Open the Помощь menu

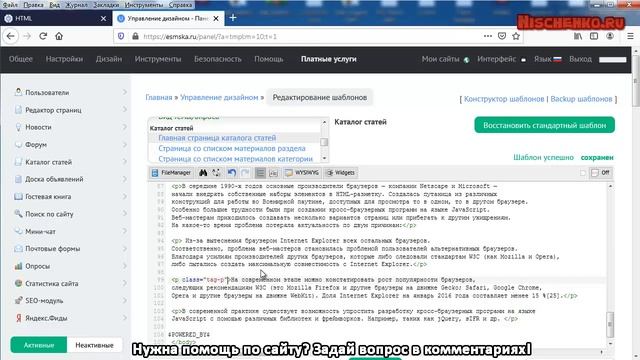(269, 59)
